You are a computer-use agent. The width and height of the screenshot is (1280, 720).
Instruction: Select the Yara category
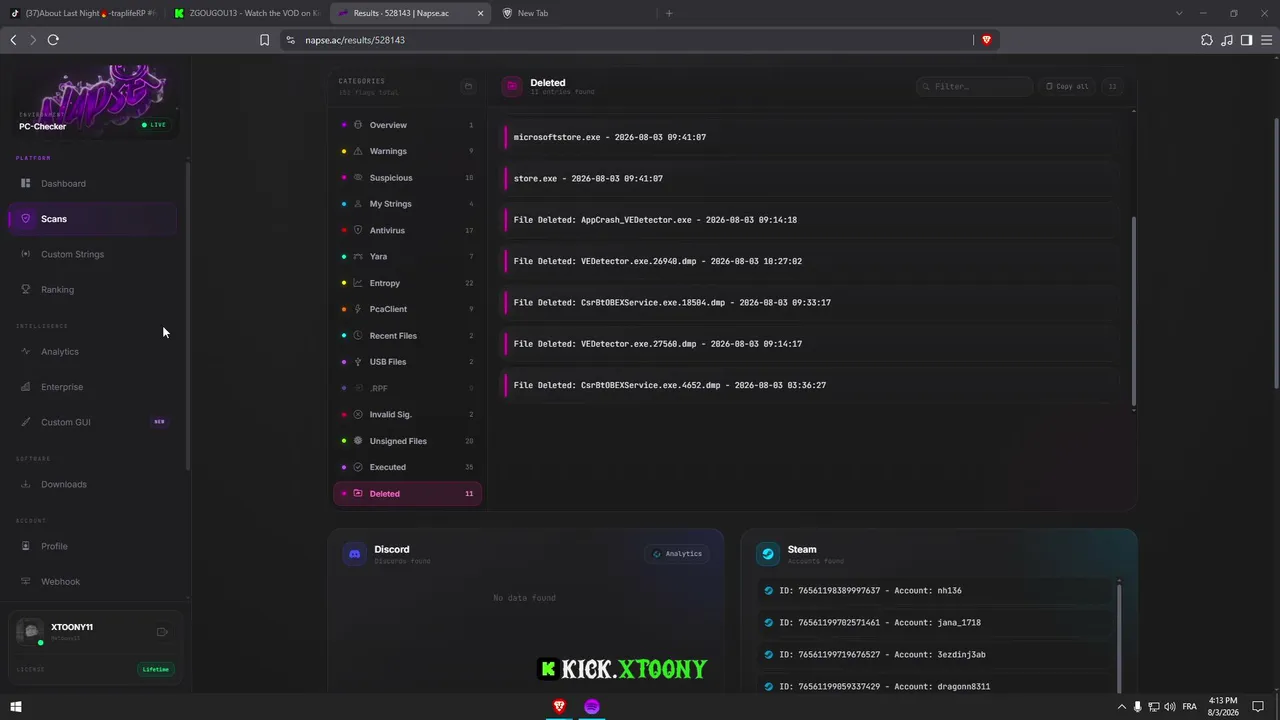pyautogui.click(x=407, y=257)
